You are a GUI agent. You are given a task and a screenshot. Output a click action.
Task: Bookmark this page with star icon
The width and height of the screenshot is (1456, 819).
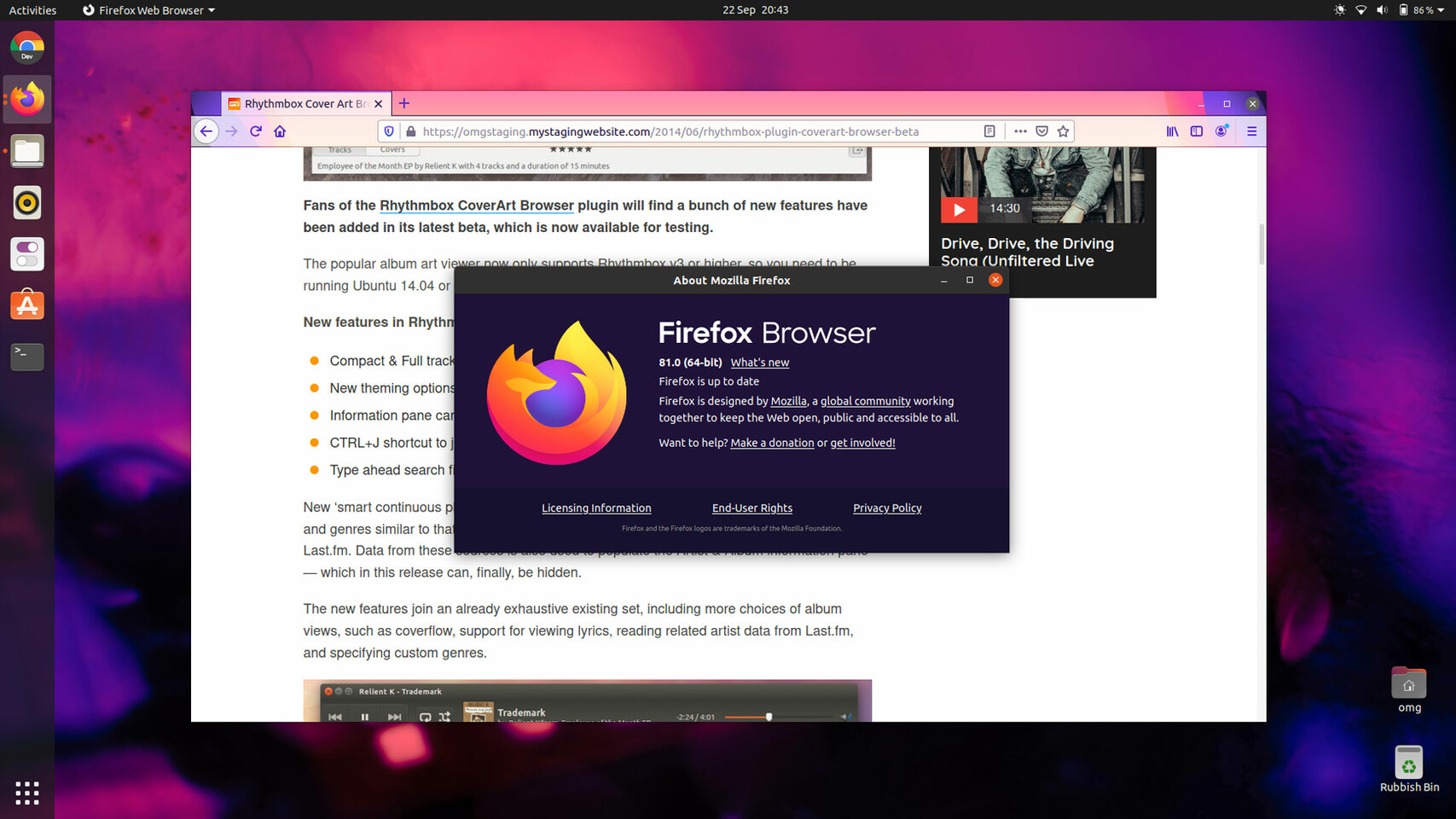click(1063, 131)
